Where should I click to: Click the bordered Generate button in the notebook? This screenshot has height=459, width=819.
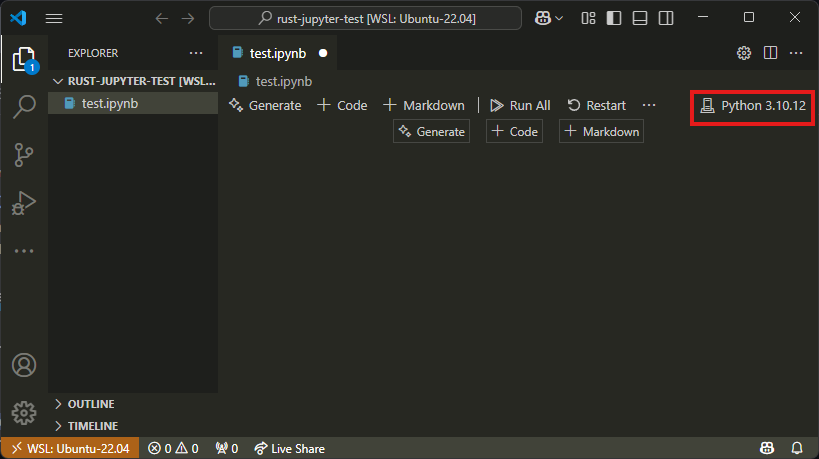[431, 131]
